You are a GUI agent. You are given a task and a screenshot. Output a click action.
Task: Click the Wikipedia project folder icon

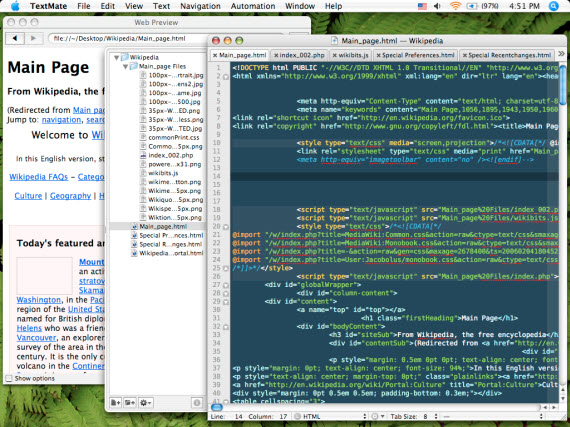point(125,57)
